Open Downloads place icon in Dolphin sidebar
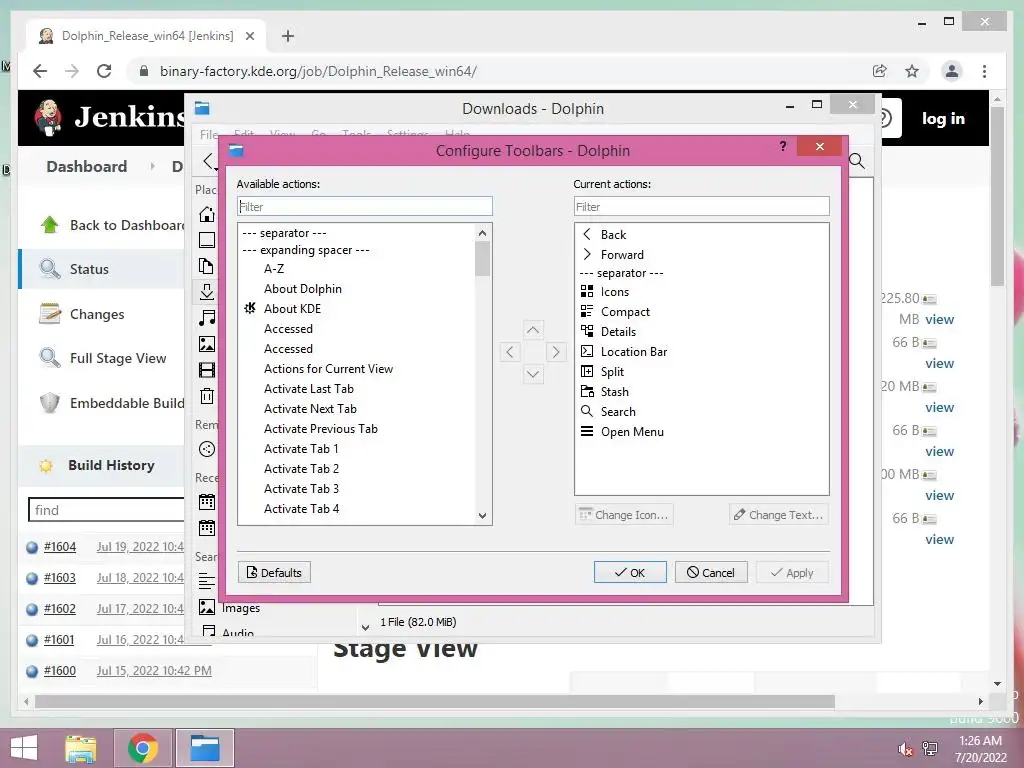This screenshot has height=768, width=1024. coord(207,292)
